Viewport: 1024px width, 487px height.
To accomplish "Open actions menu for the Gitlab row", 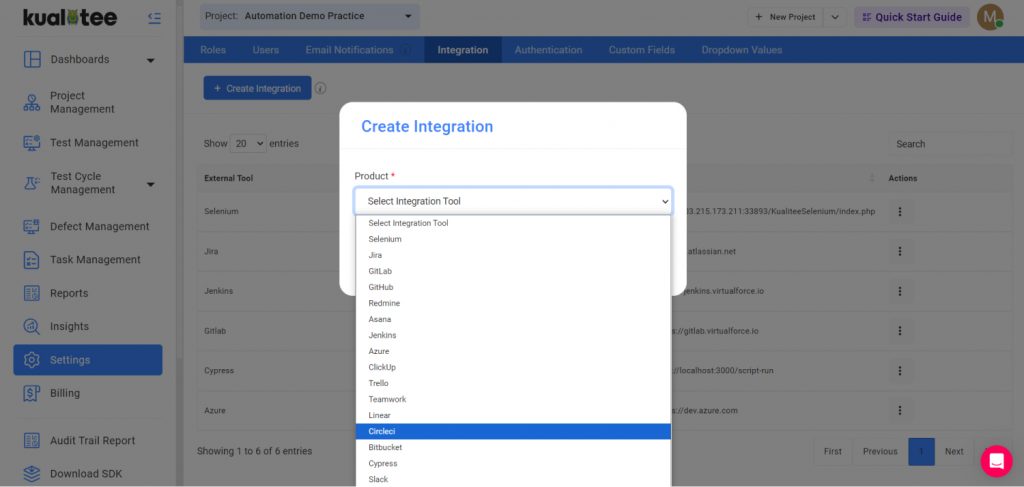I will 900,331.
